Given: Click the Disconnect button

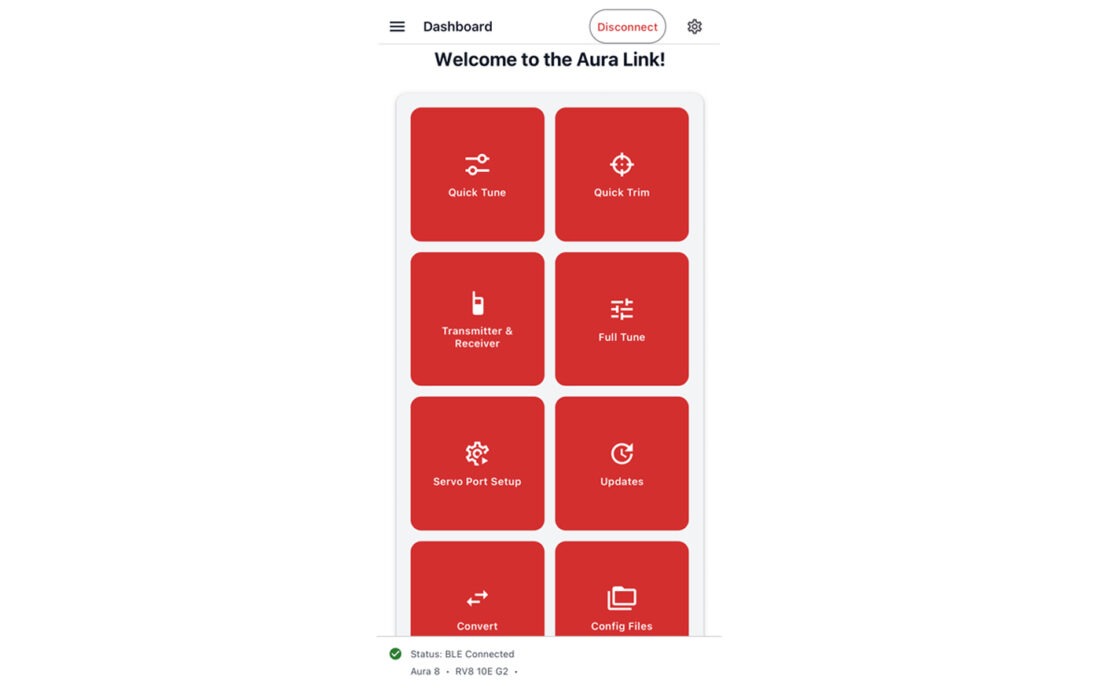Looking at the screenshot, I should click(627, 27).
